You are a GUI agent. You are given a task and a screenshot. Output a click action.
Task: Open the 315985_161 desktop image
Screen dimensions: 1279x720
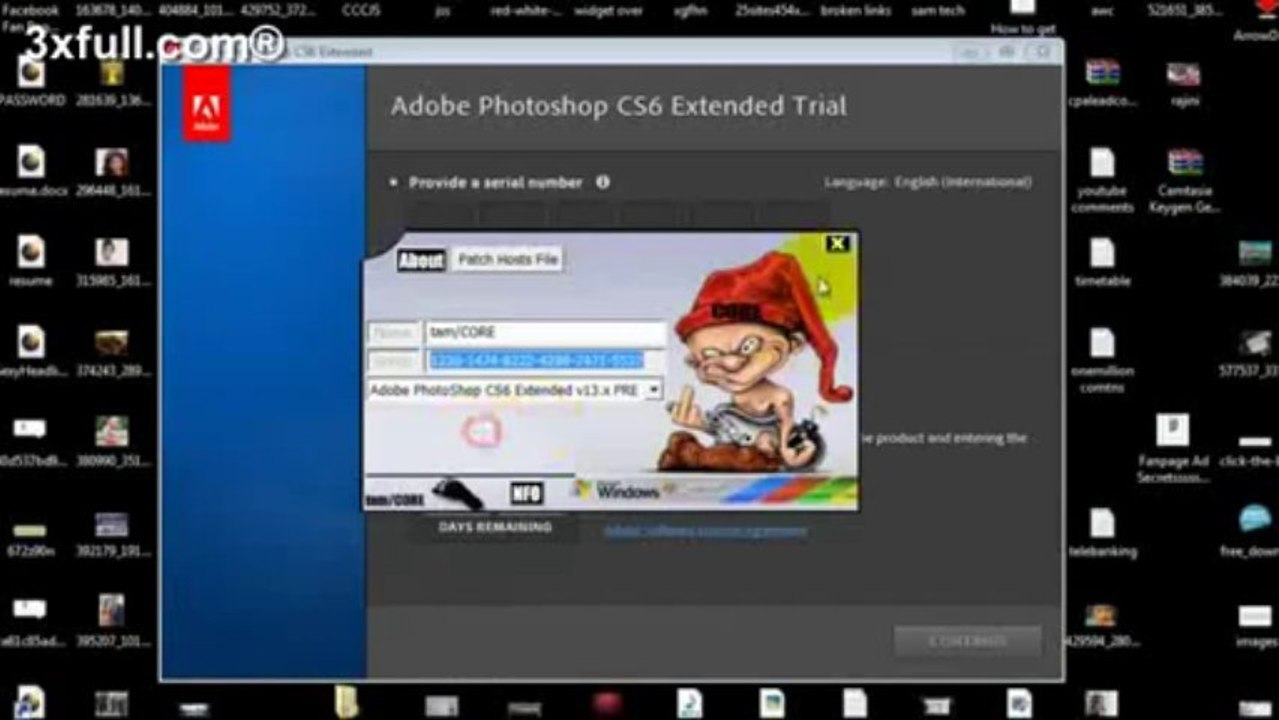pyautogui.click(x=112, y=262)
